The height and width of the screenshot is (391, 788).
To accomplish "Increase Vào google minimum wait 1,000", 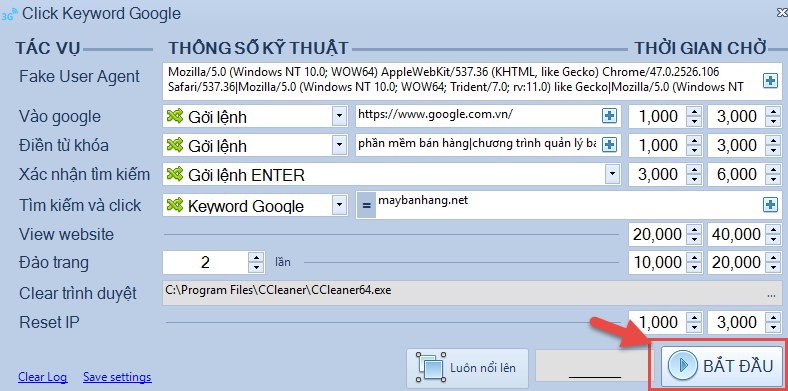I will 694,112.
